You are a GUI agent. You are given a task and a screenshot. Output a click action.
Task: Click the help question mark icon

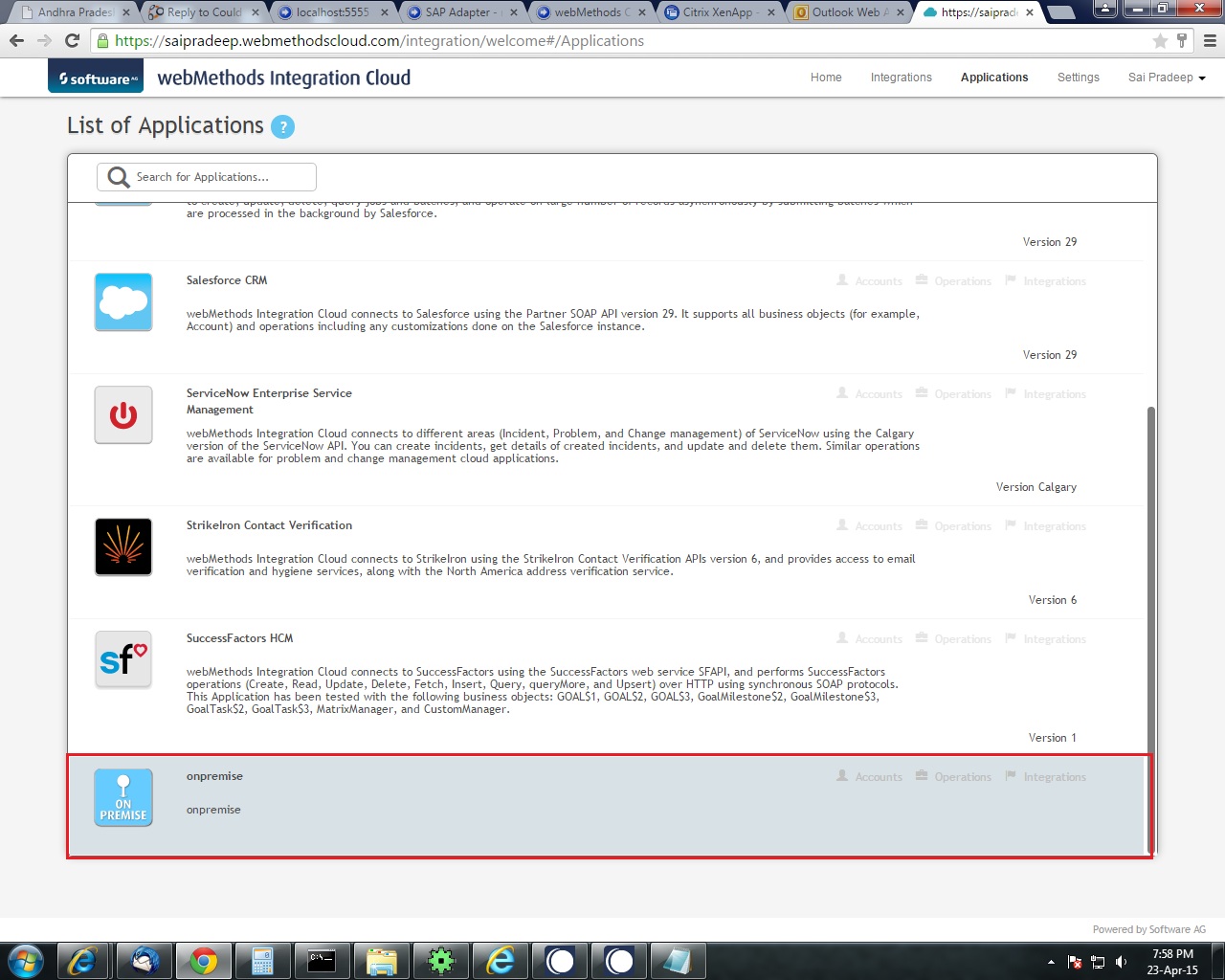point(282,126)
